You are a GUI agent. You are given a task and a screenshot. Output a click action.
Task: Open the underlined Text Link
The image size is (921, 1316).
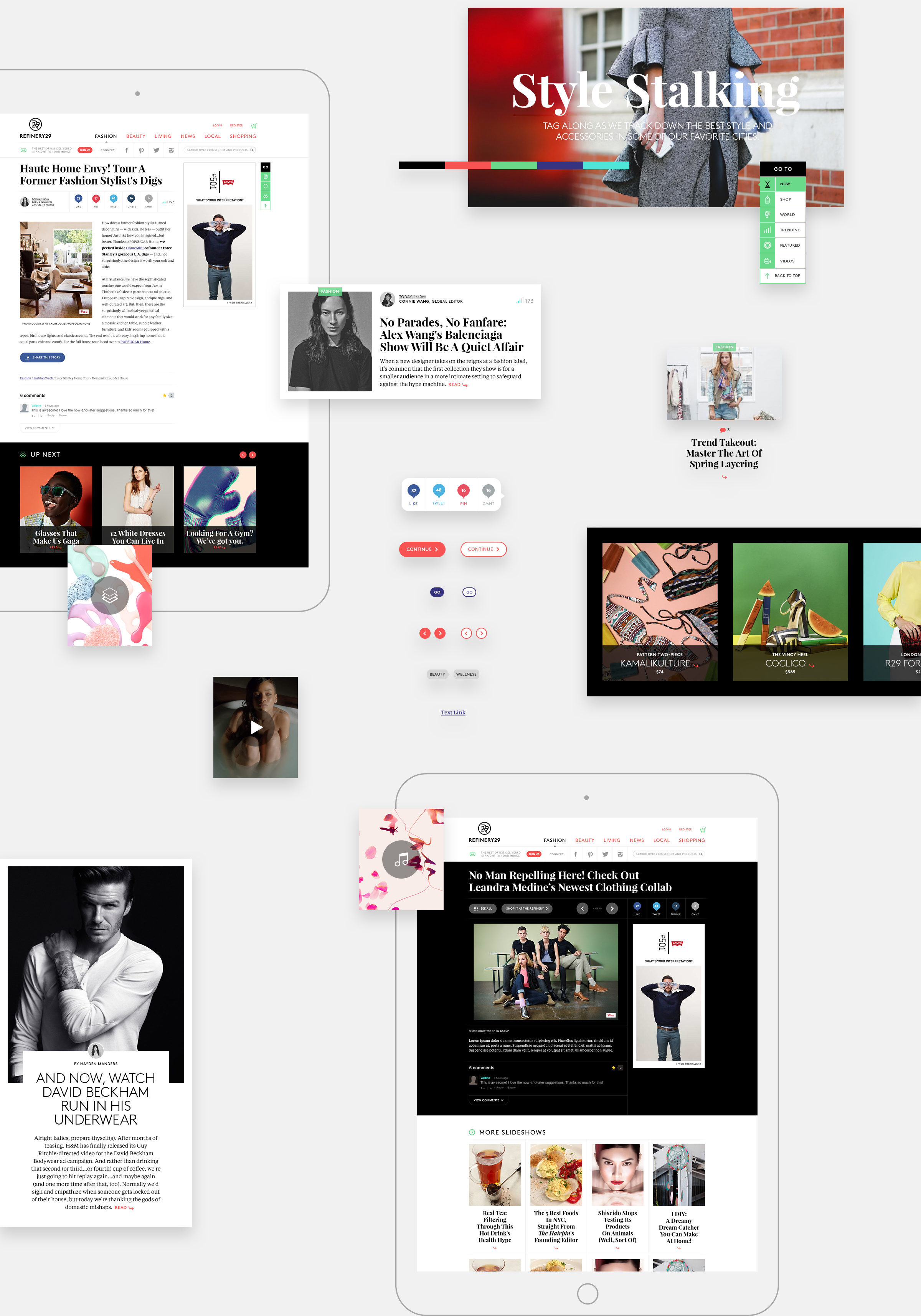coord(453,712)
